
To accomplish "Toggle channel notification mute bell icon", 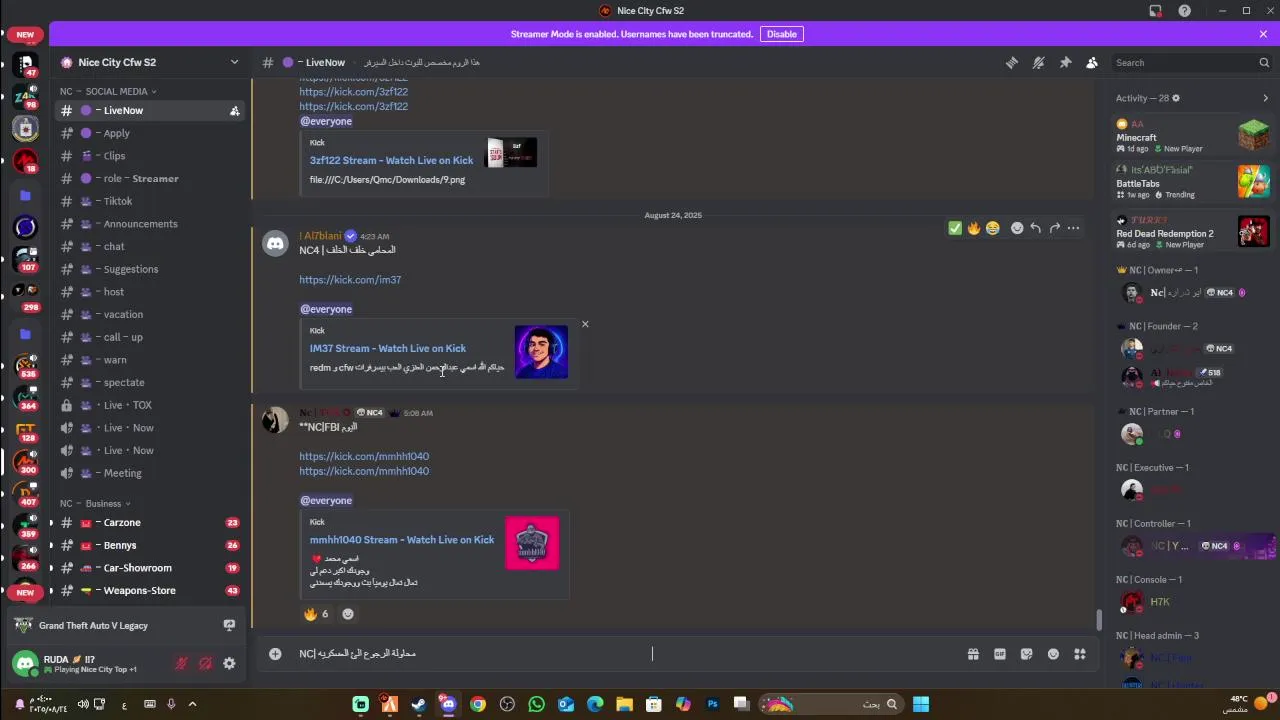I will pos(1039,62).
